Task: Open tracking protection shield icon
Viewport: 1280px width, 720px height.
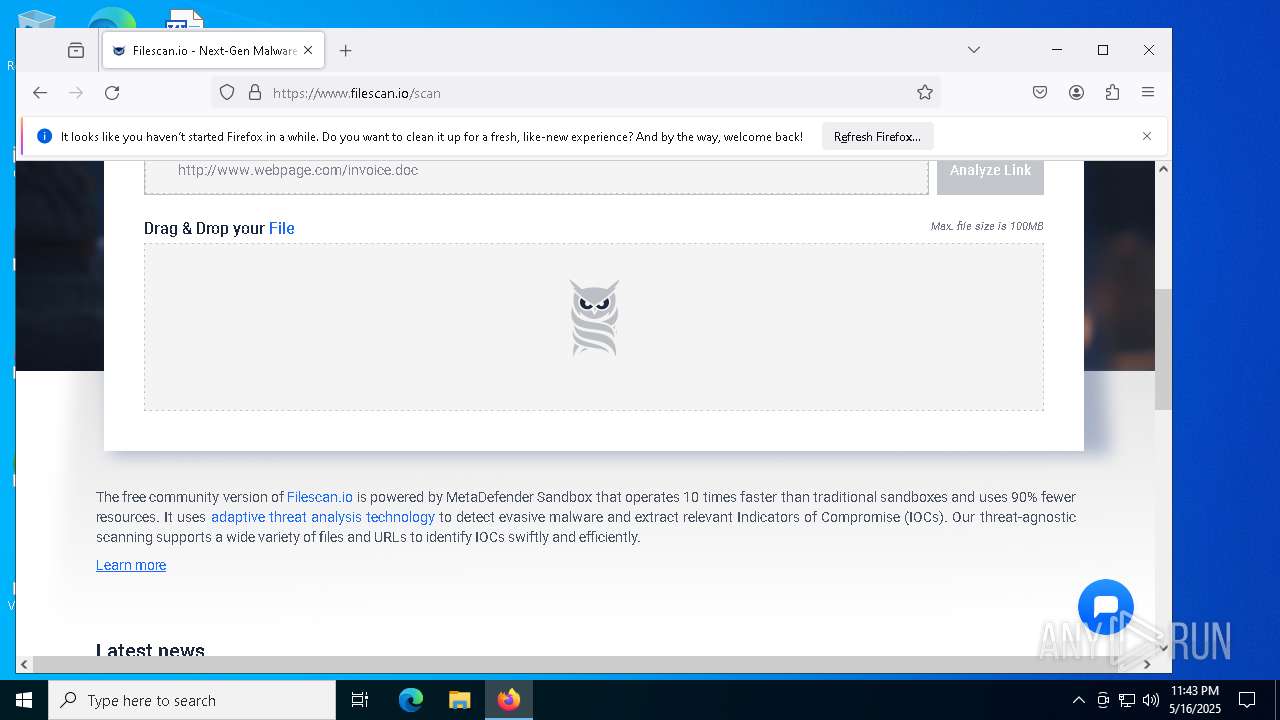Action: pyautogui.click(x=227, y=92)
